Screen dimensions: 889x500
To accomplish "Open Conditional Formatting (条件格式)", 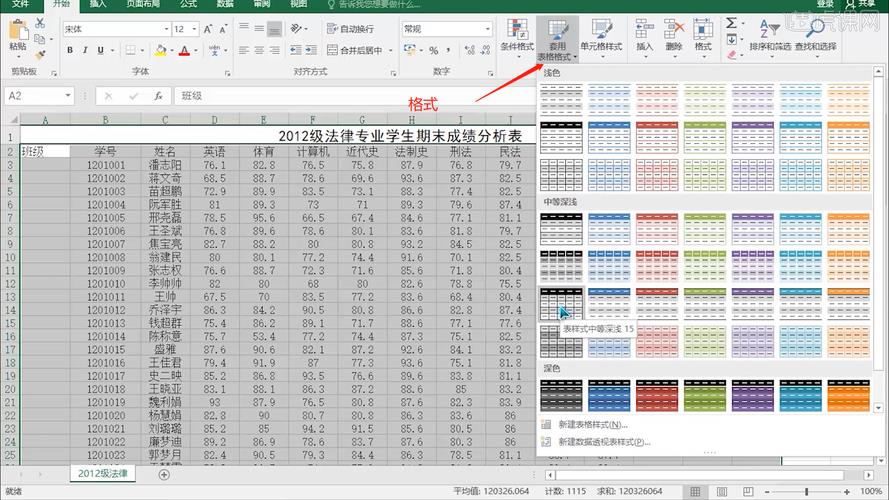I will coord(517,32).
